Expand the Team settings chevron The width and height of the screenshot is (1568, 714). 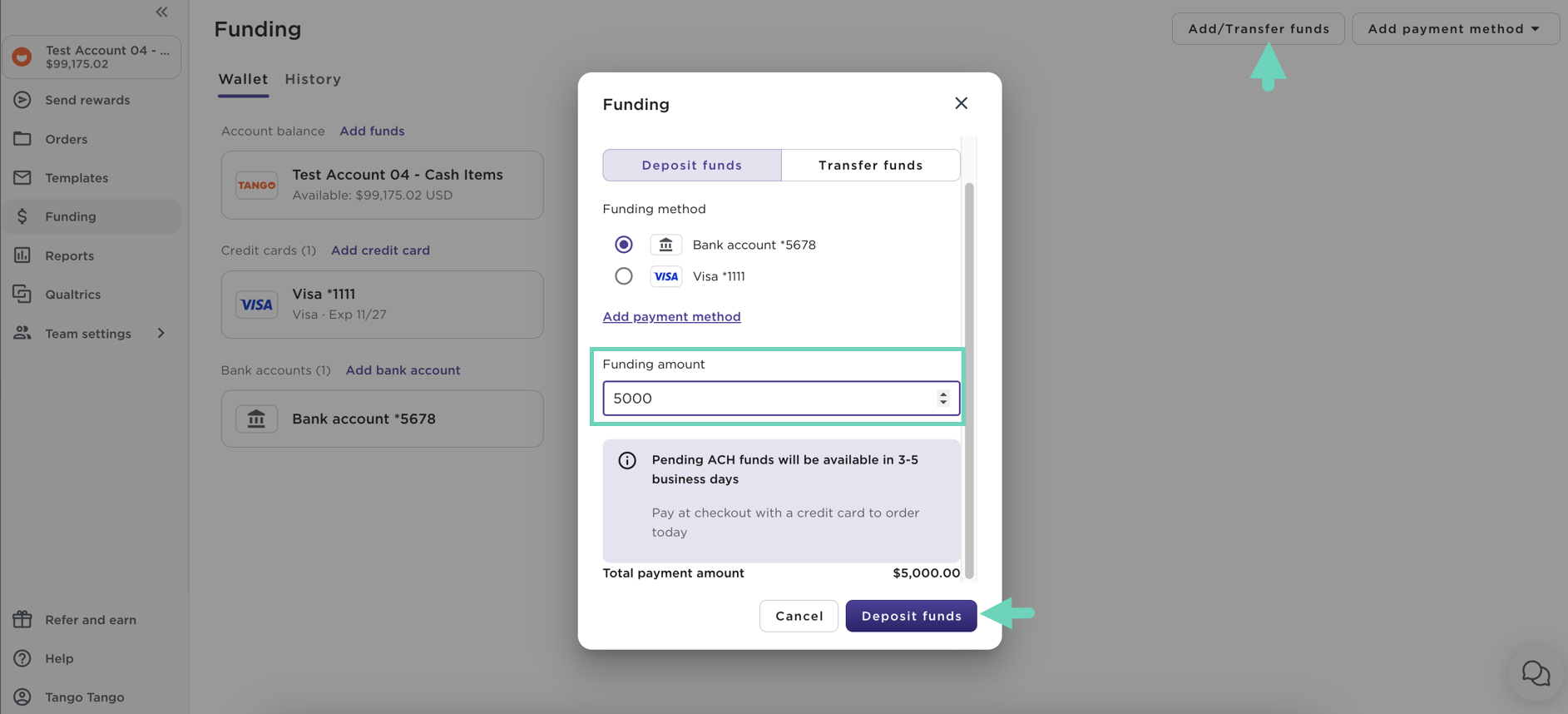click(161, 333)
